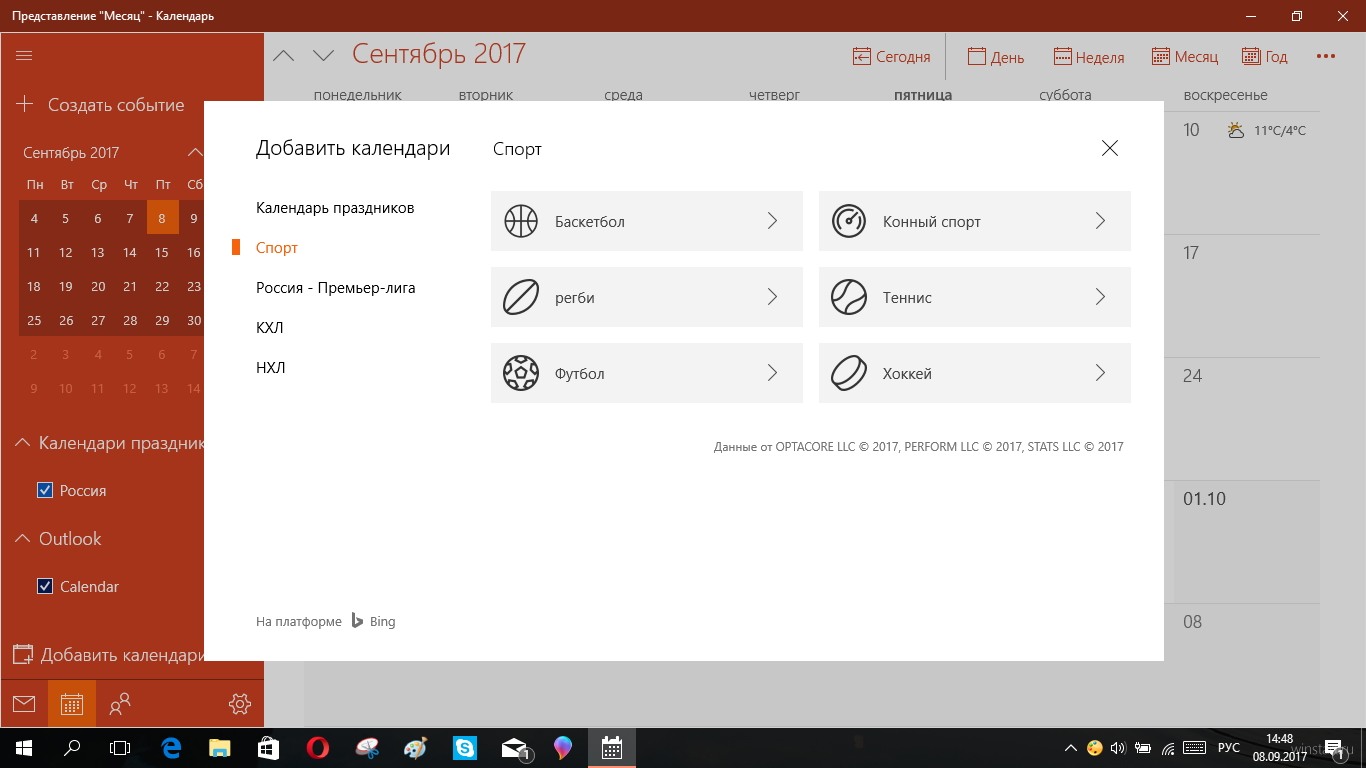Go to previous month with up chevron

[x=284, y=56]
